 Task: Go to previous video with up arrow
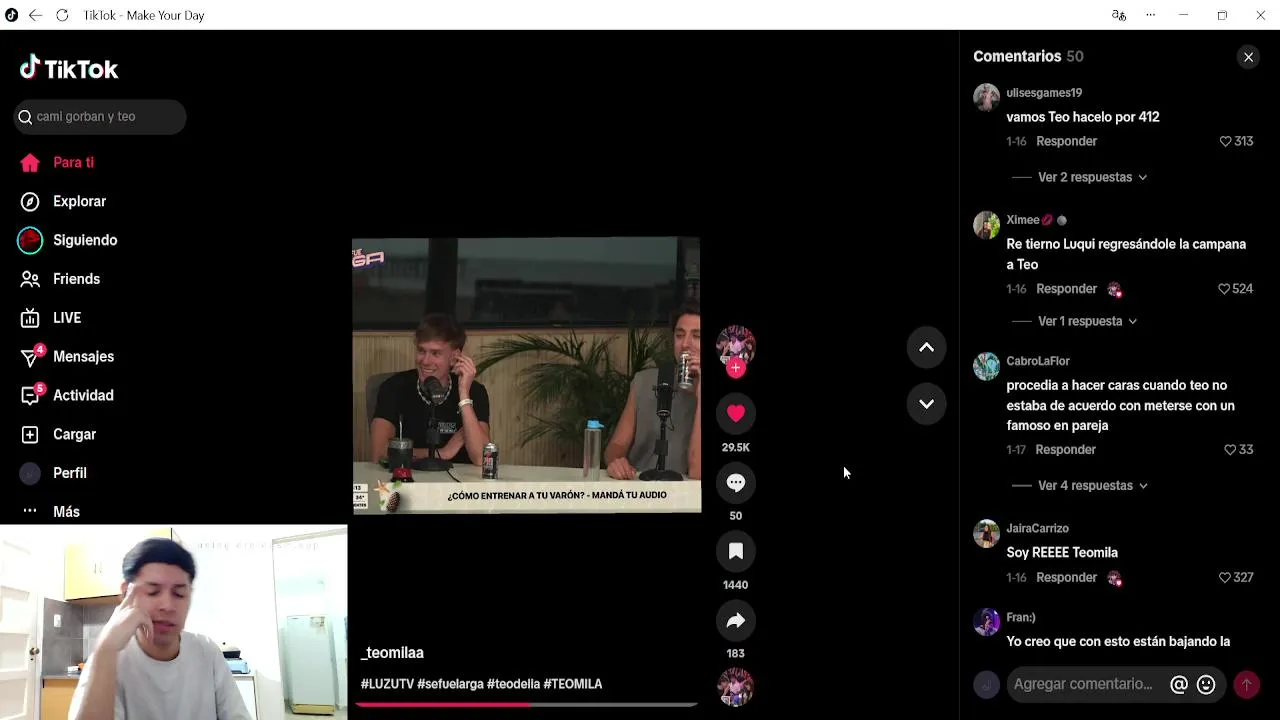(926, 348)
